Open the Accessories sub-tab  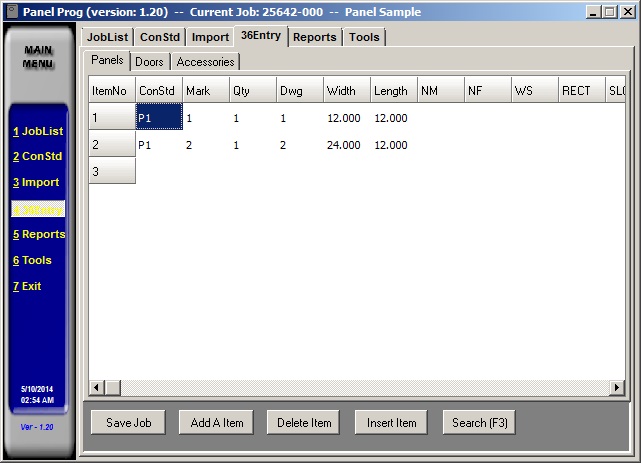pyautogui.click(x=206, y=62)
